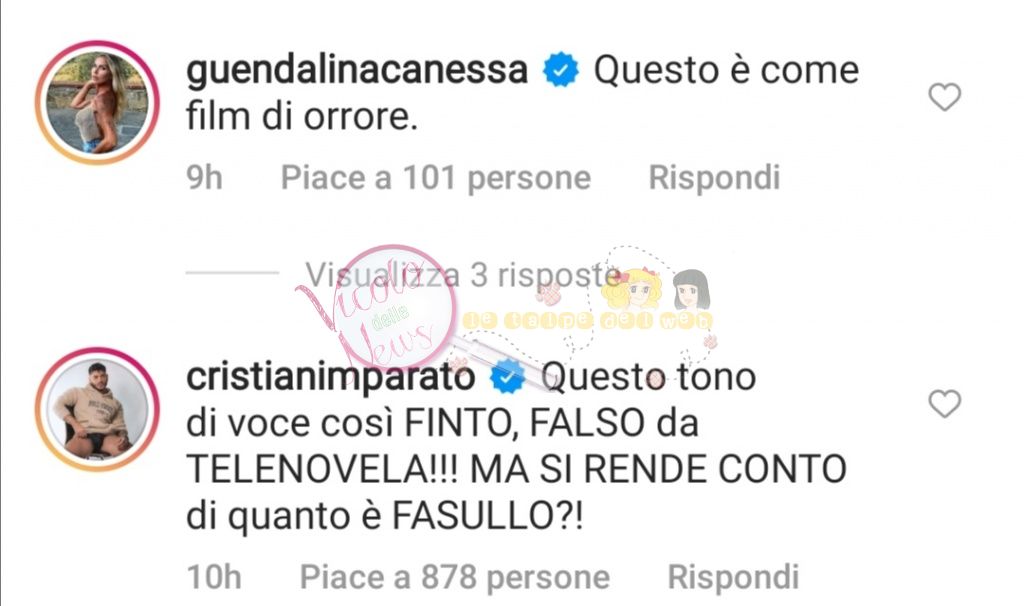
Task: Open the cristianimparato username link
Action: tap(330, 377)
